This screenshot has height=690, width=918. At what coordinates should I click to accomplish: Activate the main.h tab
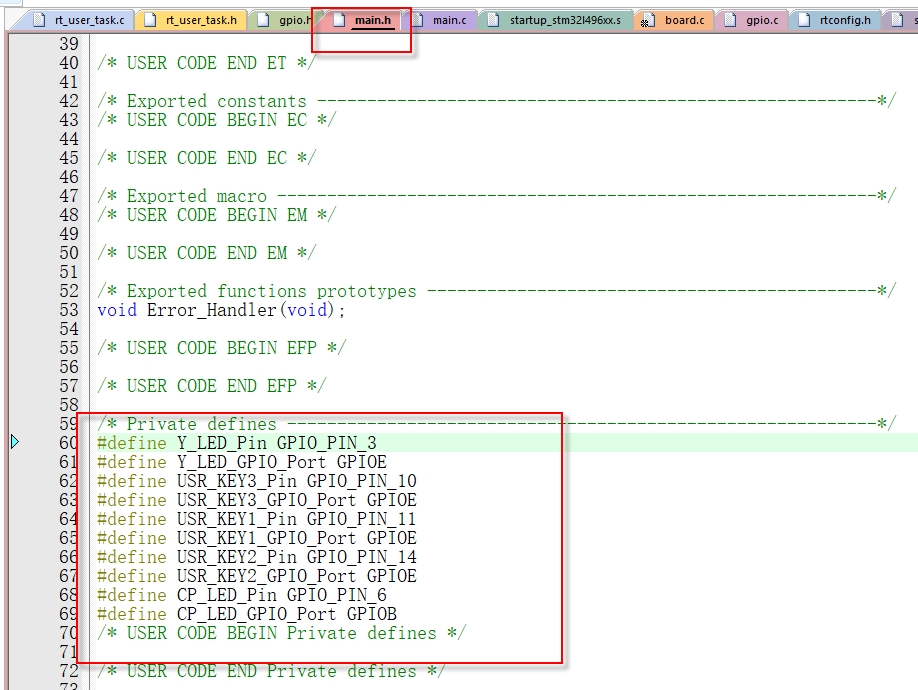point(372,20)
